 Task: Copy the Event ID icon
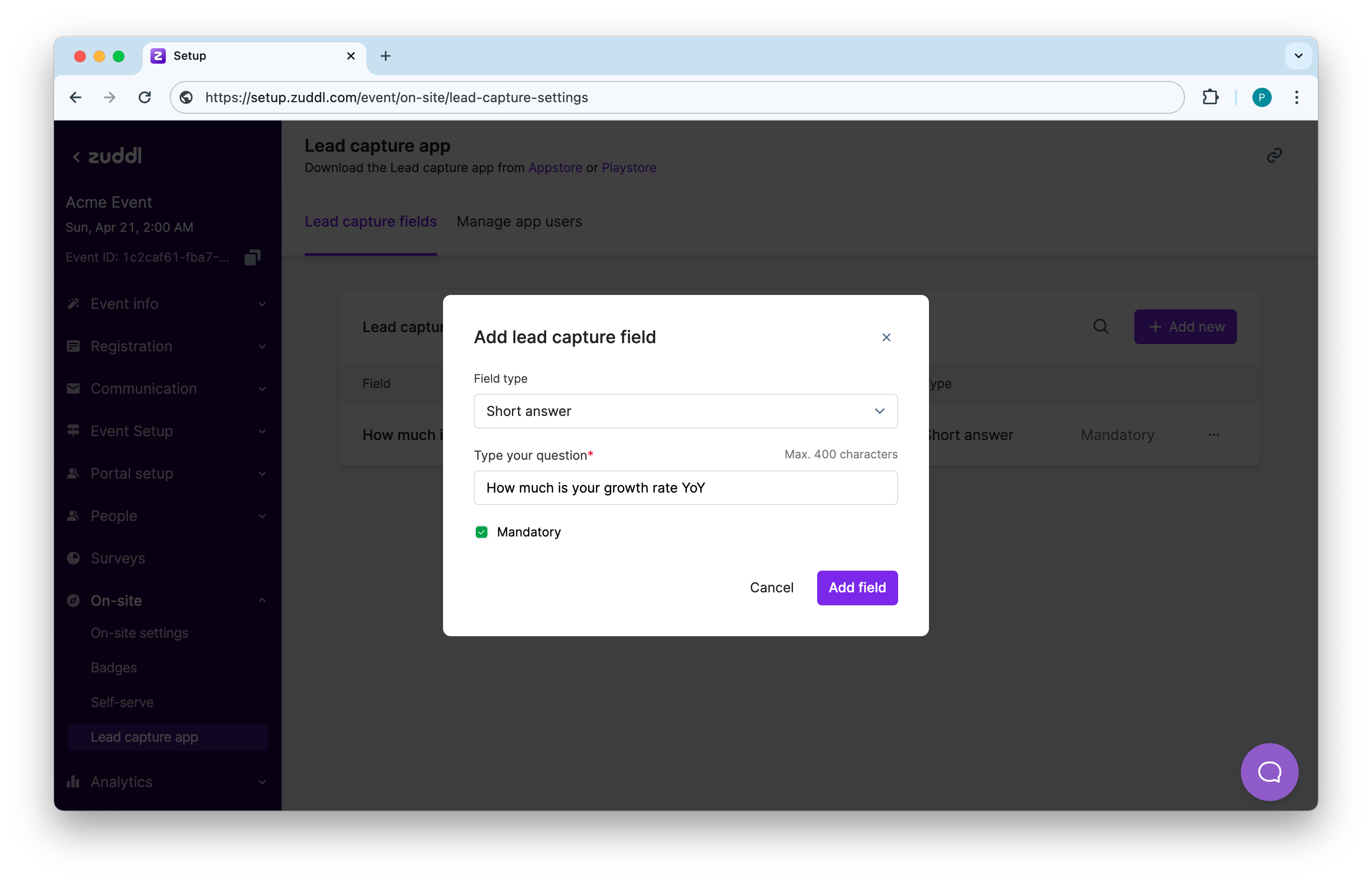tap(252, 257)
